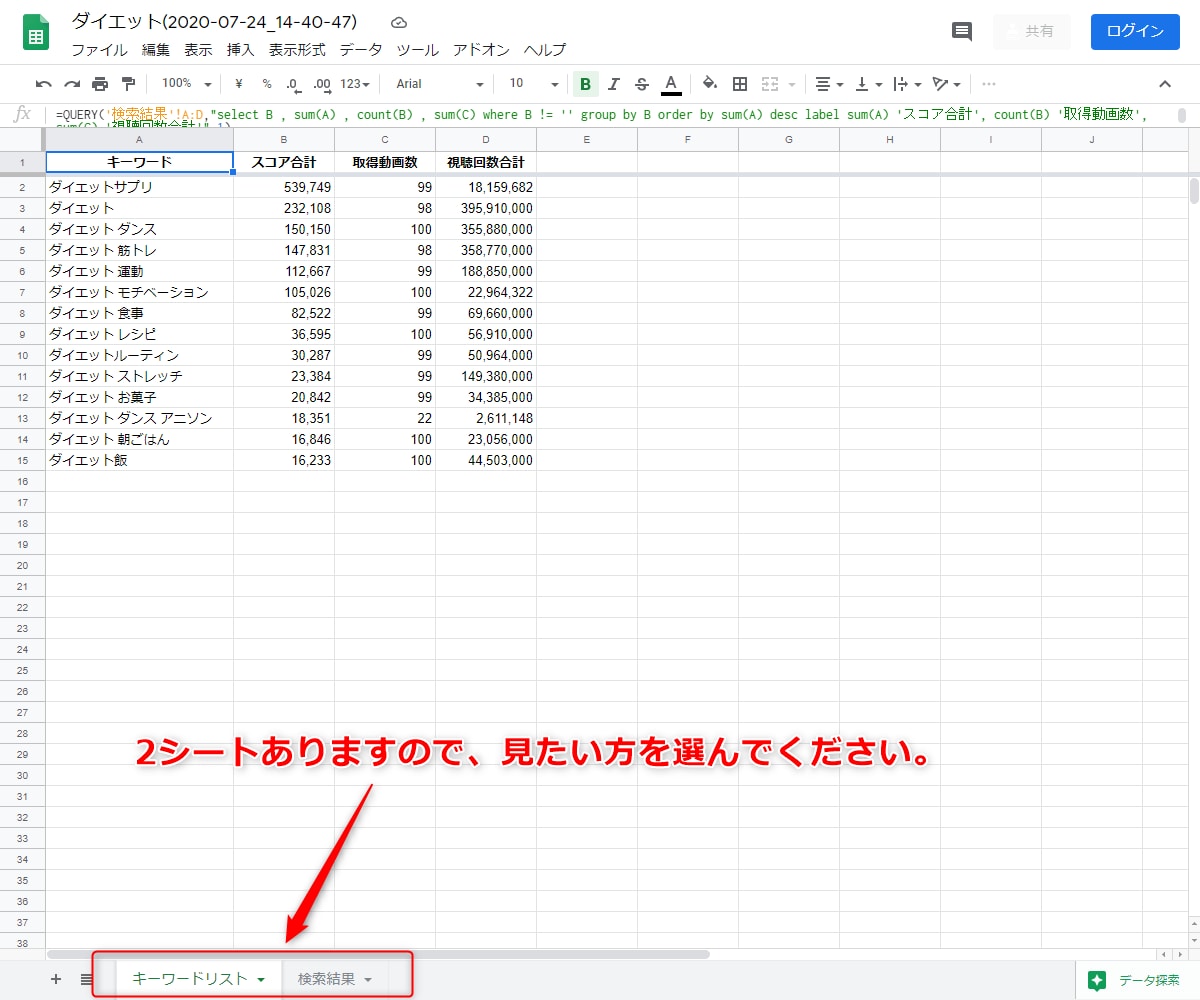The height and width of the screenshot is (1000, 1200).
Task: Open the 表示 menu
Action: click(198, 50)
